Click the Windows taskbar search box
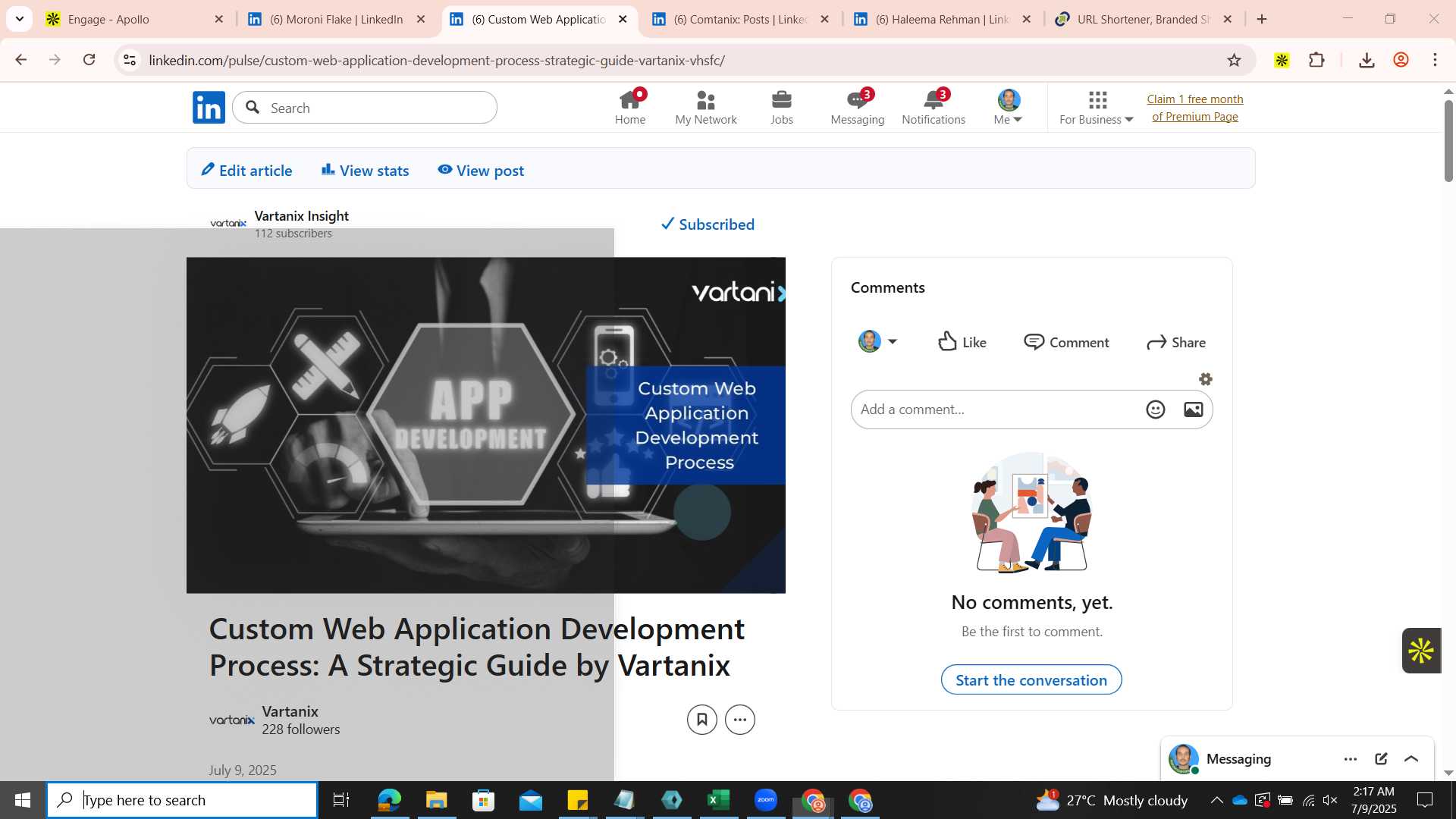The height and width of the screenshot is (819, 1456). pyautogui.click(x=182, y=800)
